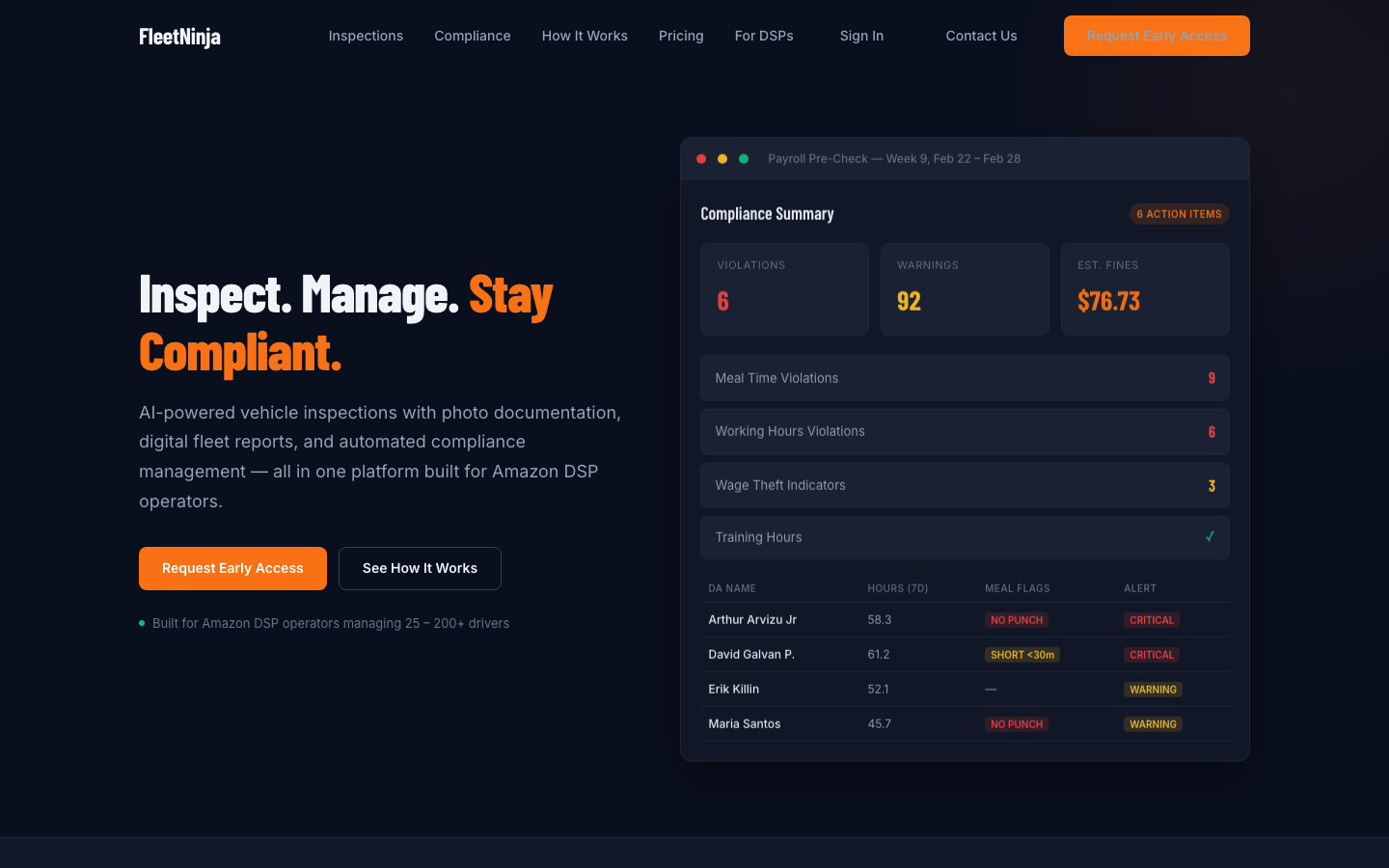The width and height of the screenshot is (1389, 868).
Task: Click the hero Request Early Access button
Action: (x=232, y=568)
